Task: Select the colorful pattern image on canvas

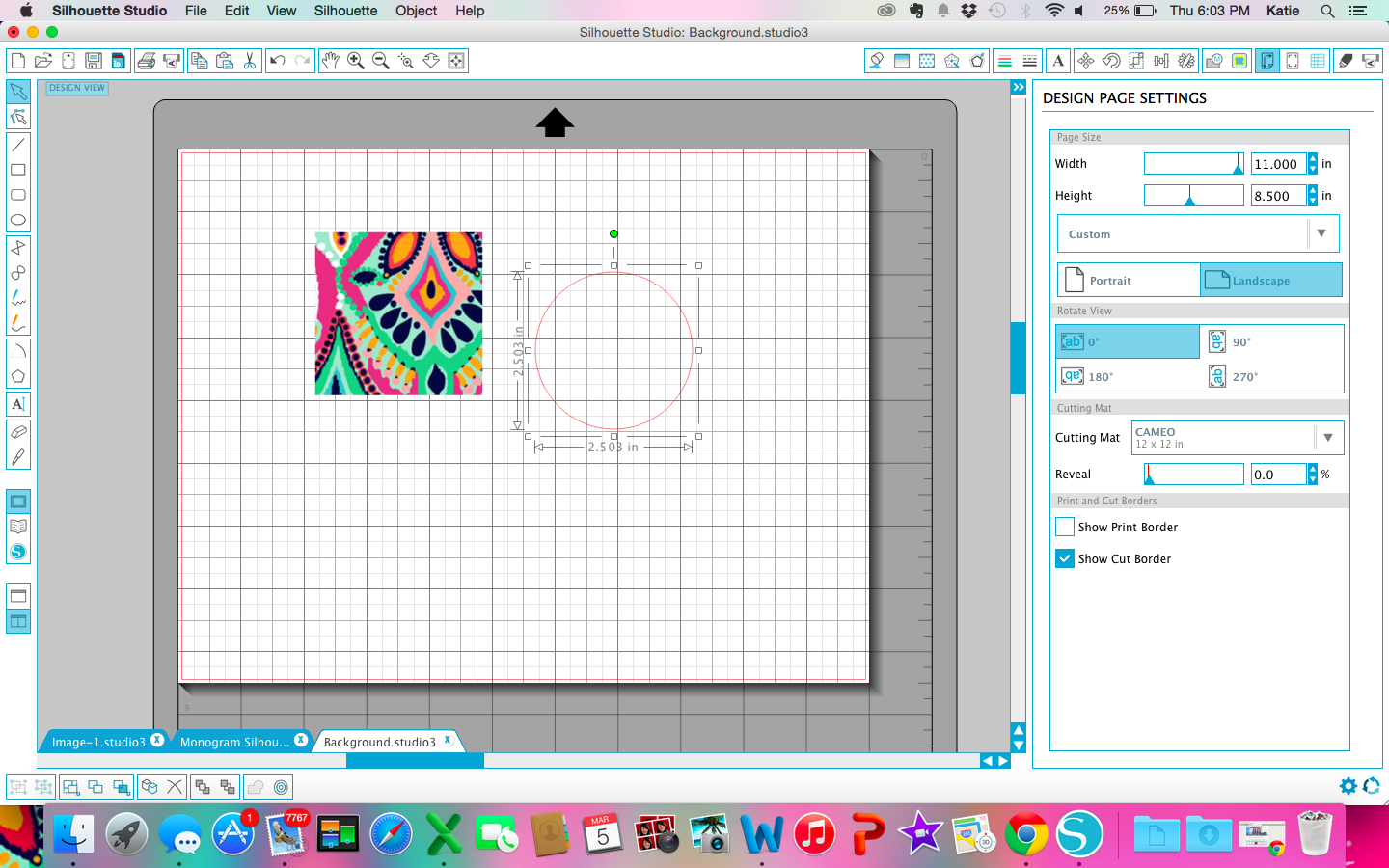Action: point(398,313)
